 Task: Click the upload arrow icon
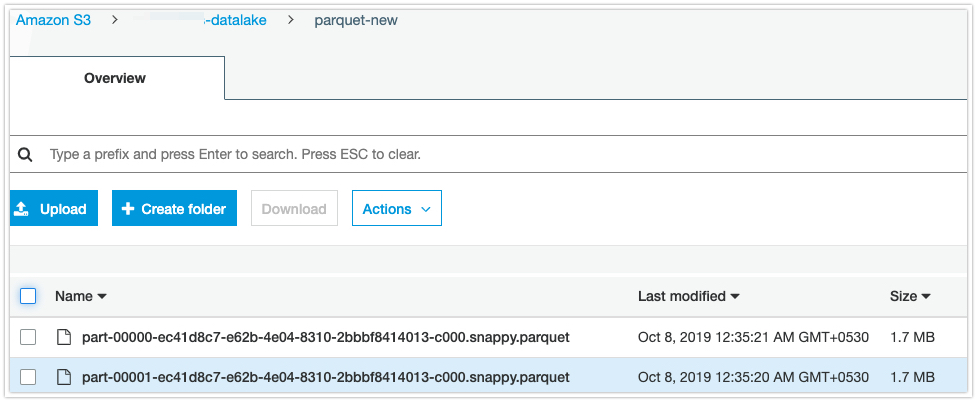(21, 209)
